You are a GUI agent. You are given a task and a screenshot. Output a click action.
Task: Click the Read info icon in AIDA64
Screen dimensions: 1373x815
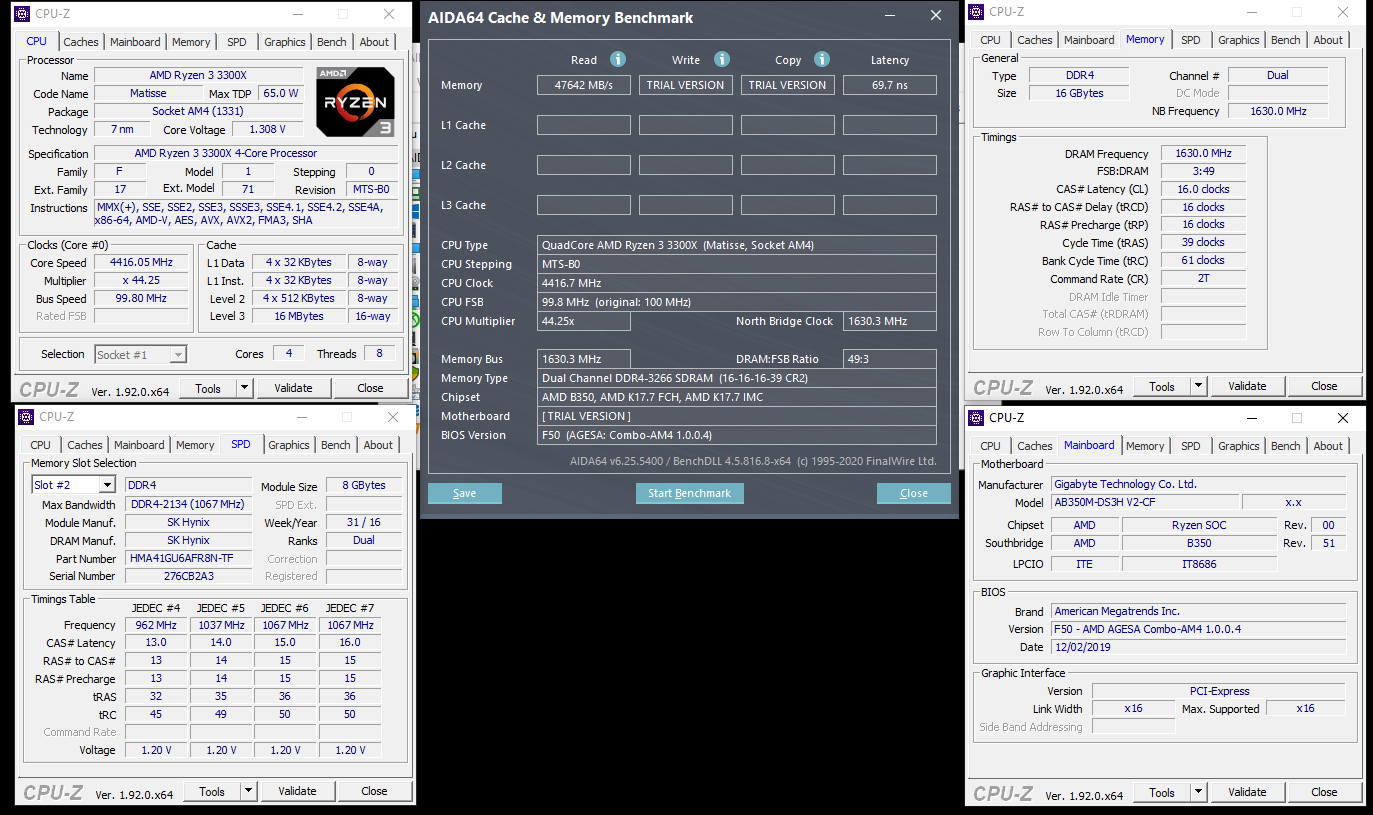(618, 59)
